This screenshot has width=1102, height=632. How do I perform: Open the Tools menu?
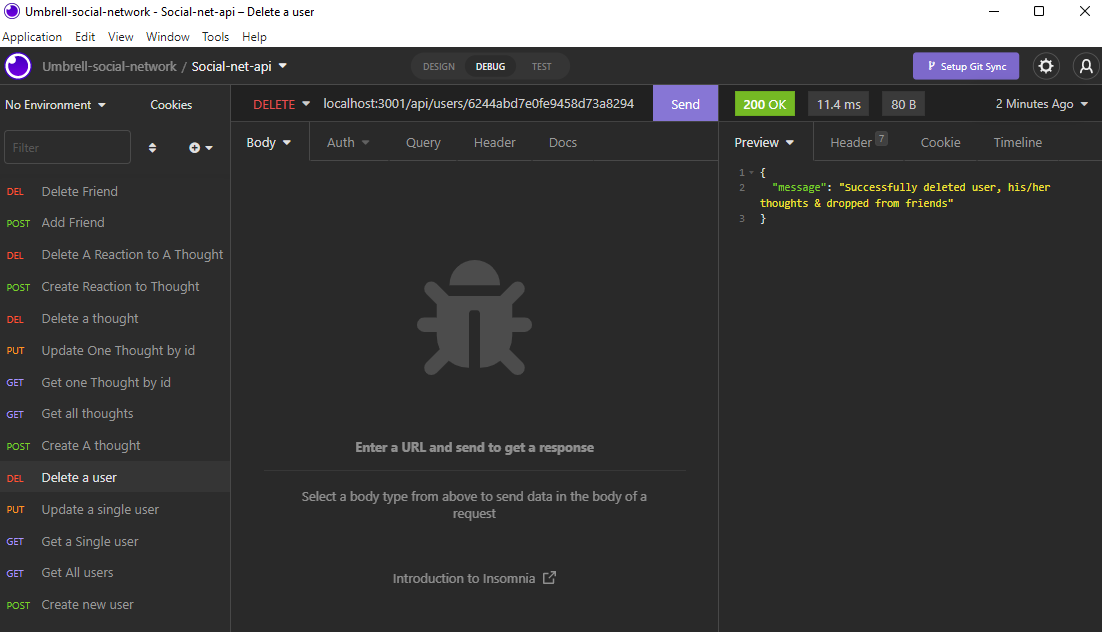pos(215,36)
